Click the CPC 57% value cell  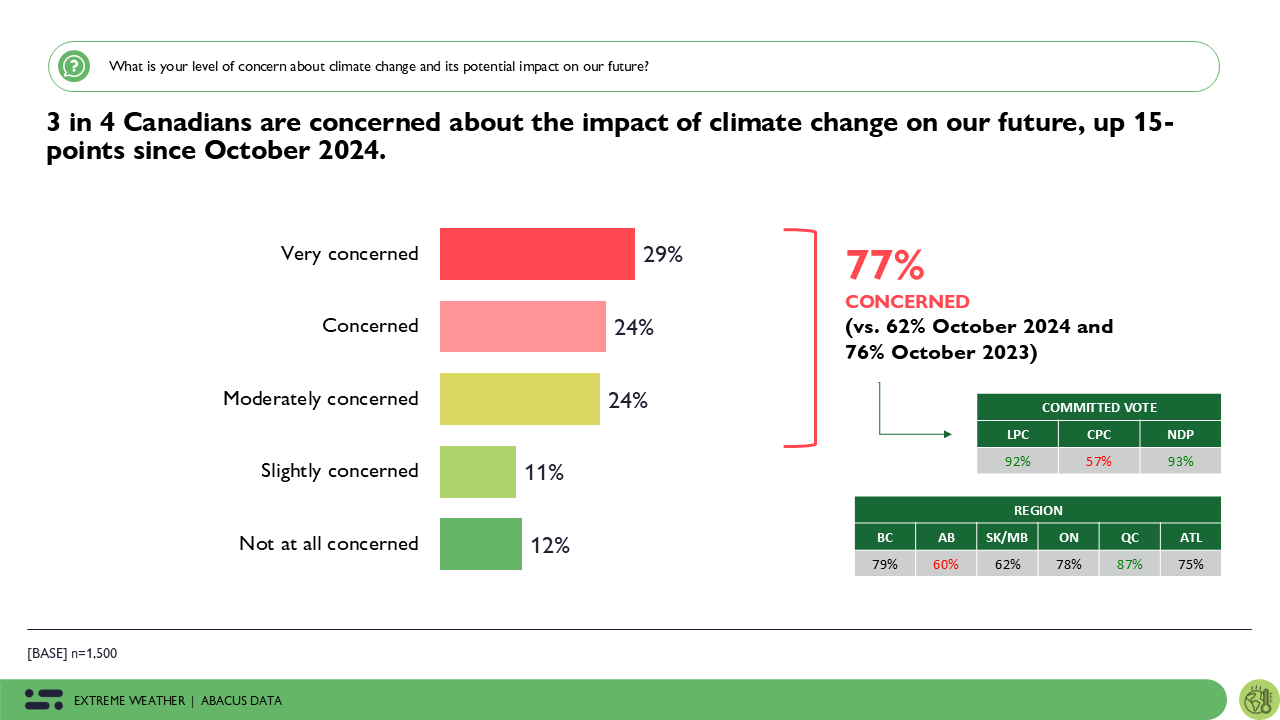pyautogui.click(x=1098, y=461)
